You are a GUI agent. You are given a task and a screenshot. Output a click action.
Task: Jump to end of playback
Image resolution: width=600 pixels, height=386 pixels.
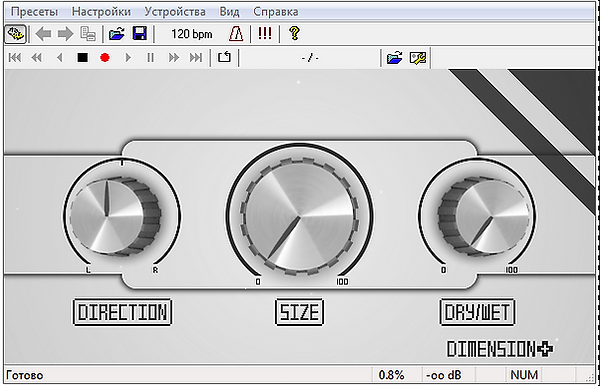[x=196, y=58]
